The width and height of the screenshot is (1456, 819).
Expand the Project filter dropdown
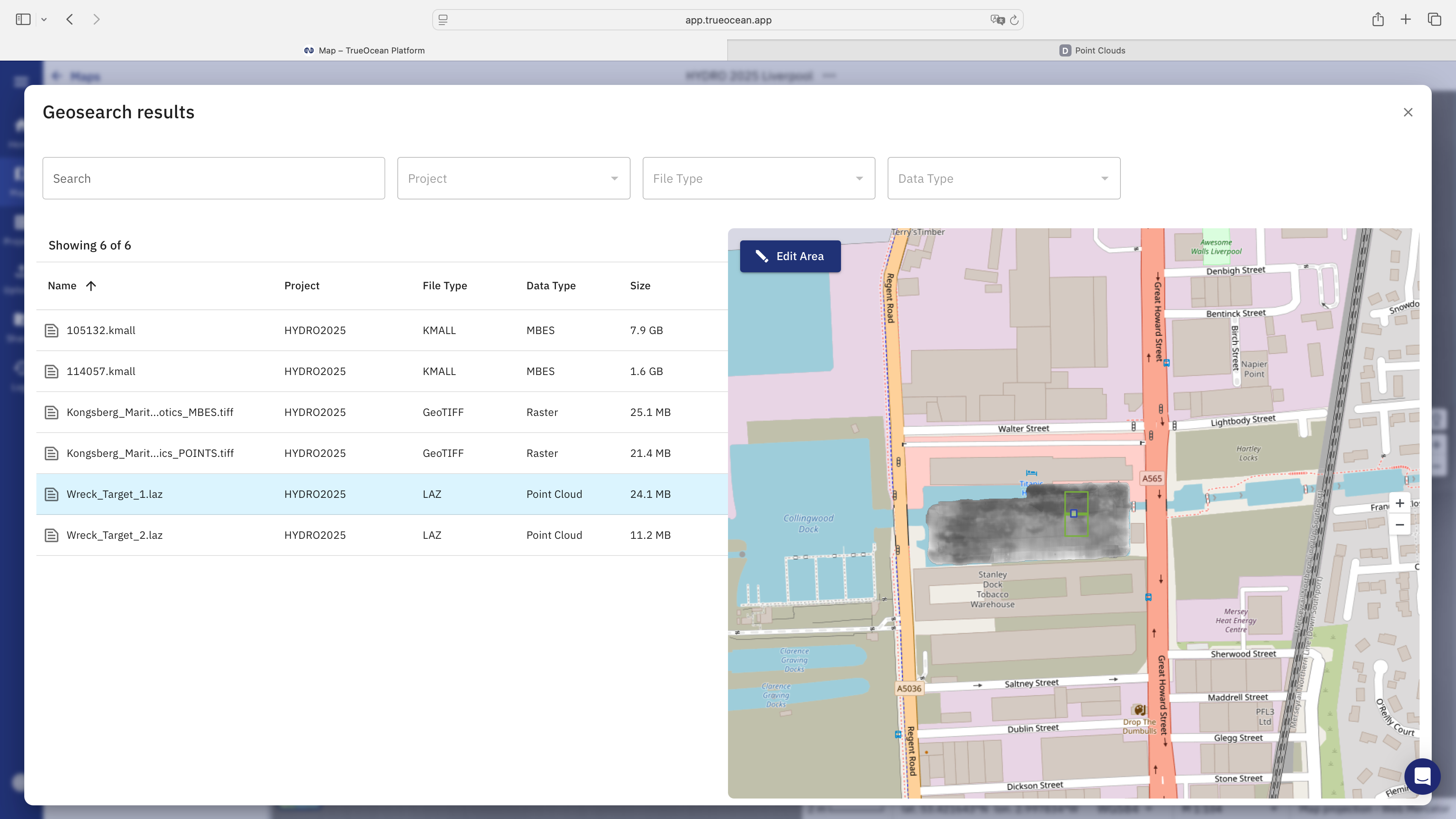pos(513,179)
